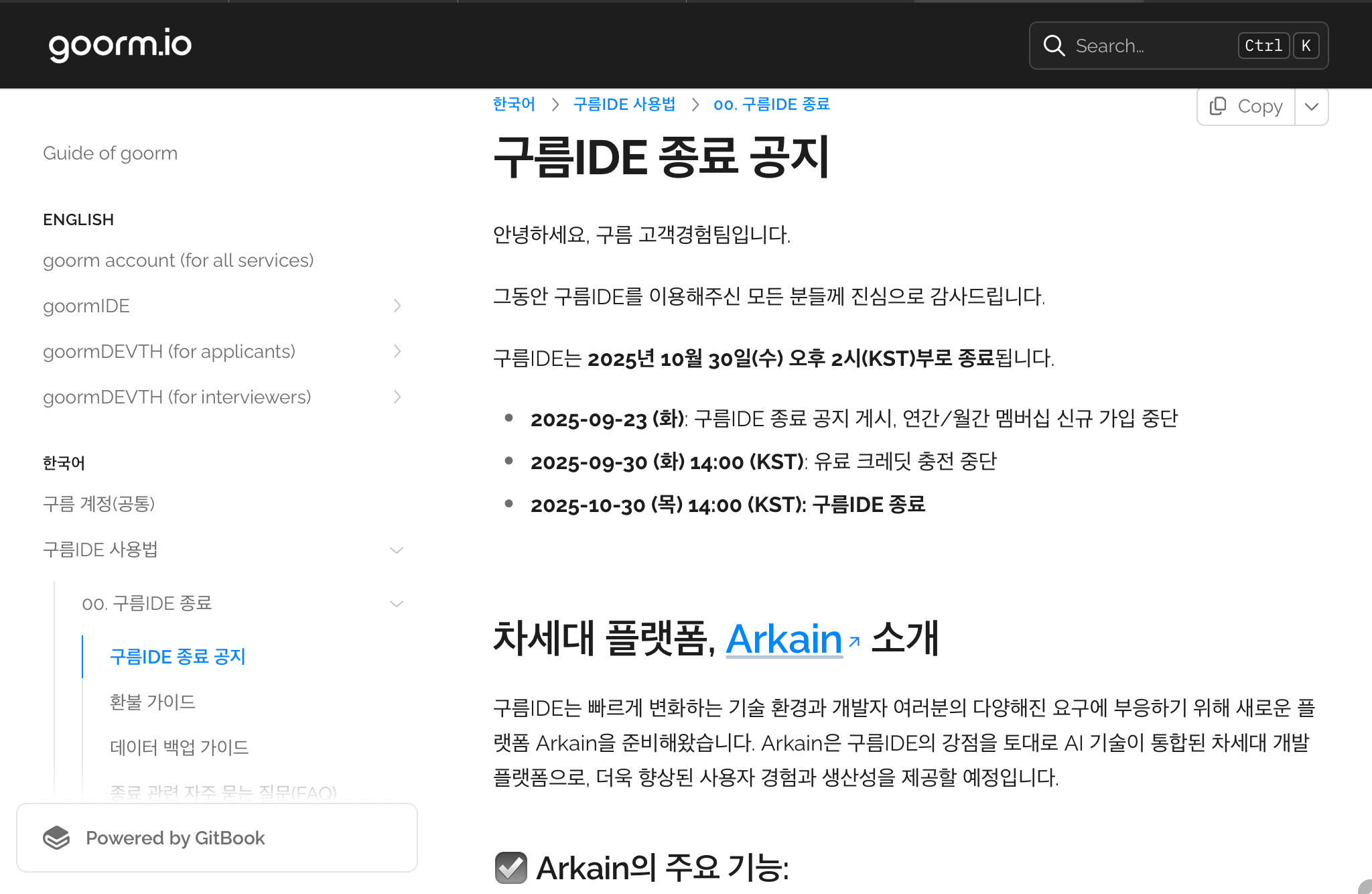The image size is (1372, 894).
Task: Collapse the 구름IDE 사용법 section
Action: (x=397, y=550)
